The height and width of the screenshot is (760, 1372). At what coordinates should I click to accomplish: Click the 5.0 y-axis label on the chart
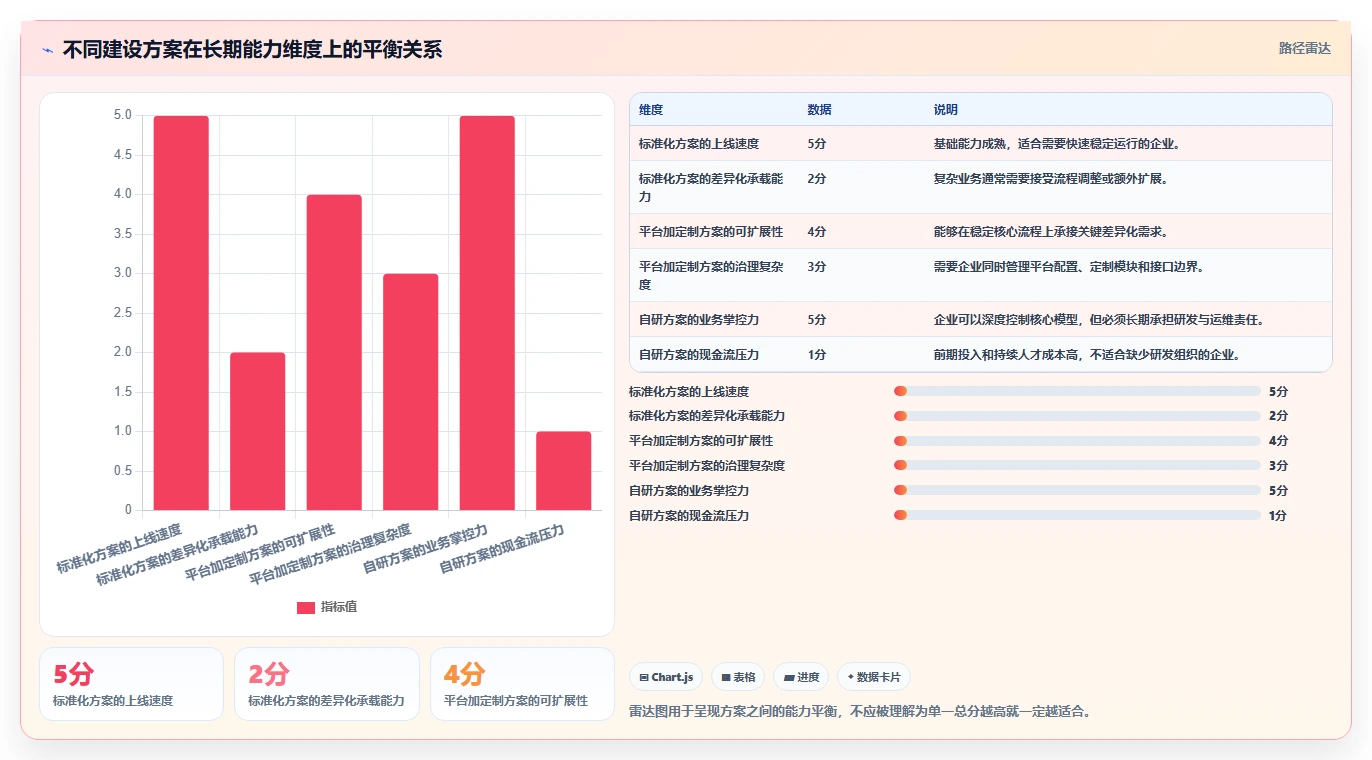coord(122,115)
